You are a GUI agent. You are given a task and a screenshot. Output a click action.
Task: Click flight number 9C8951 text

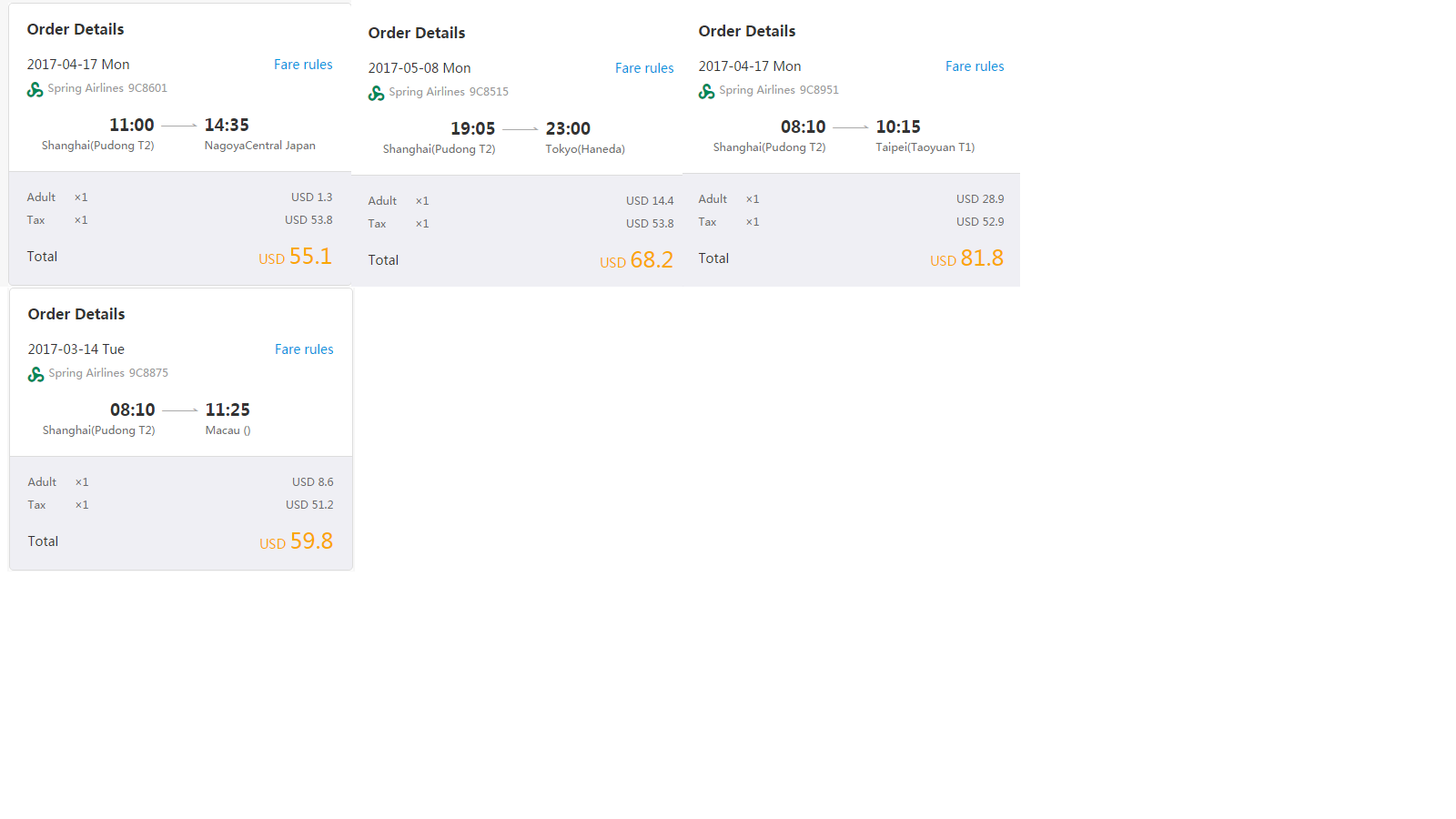(x=819, y=90)
